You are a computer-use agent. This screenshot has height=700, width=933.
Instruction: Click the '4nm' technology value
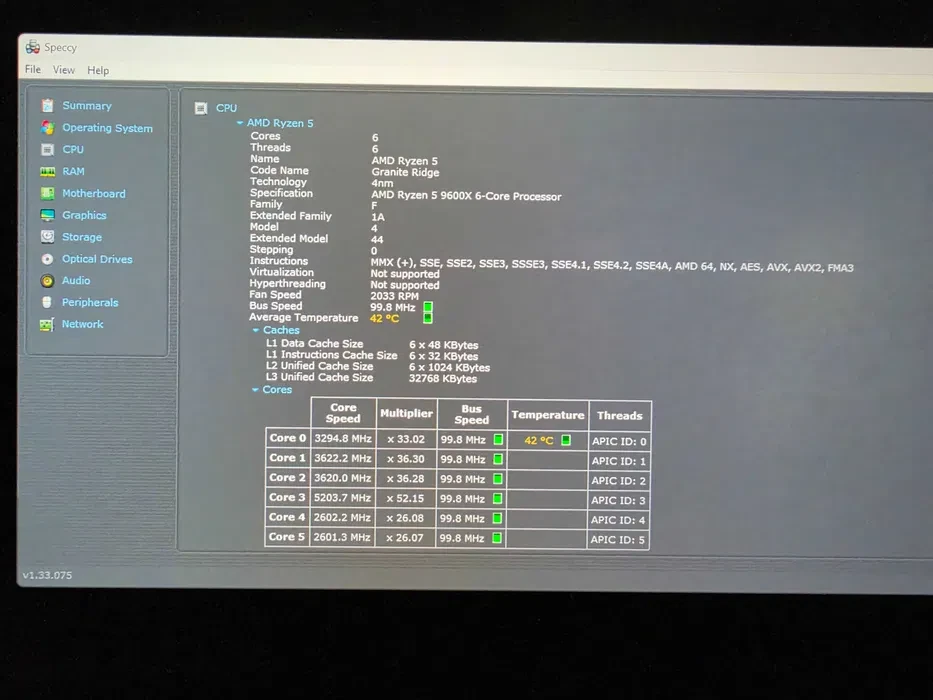382,183
